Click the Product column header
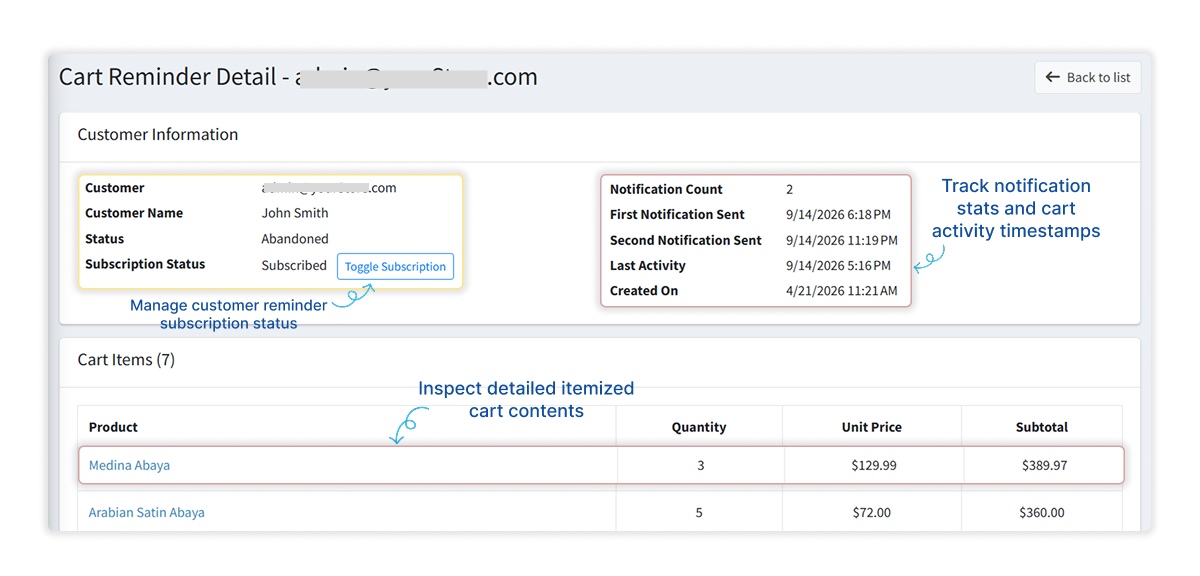The image size is (1200, 576). pos(113,427)
